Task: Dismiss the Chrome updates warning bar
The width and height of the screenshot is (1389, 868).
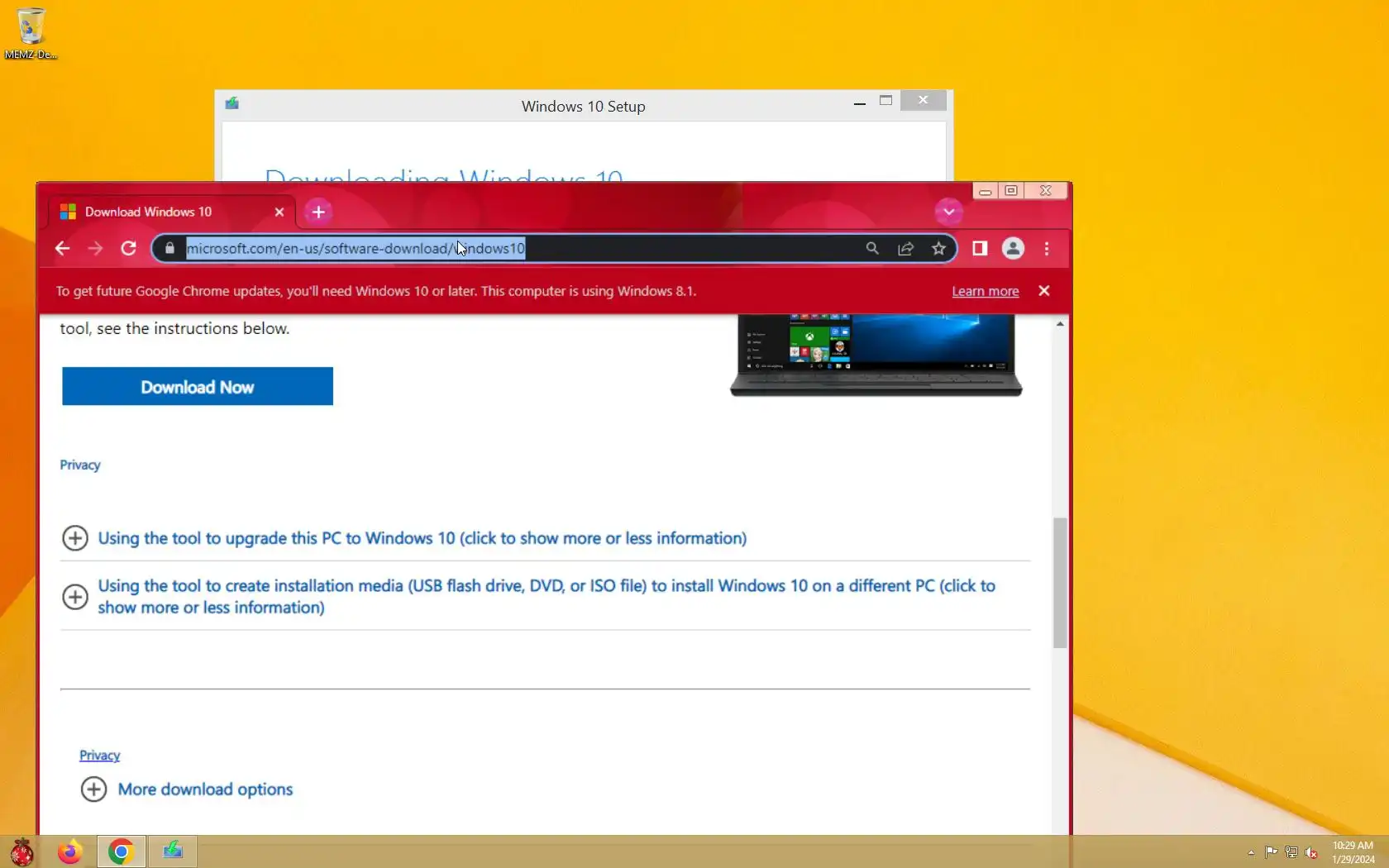Action: click(1044, 291)
